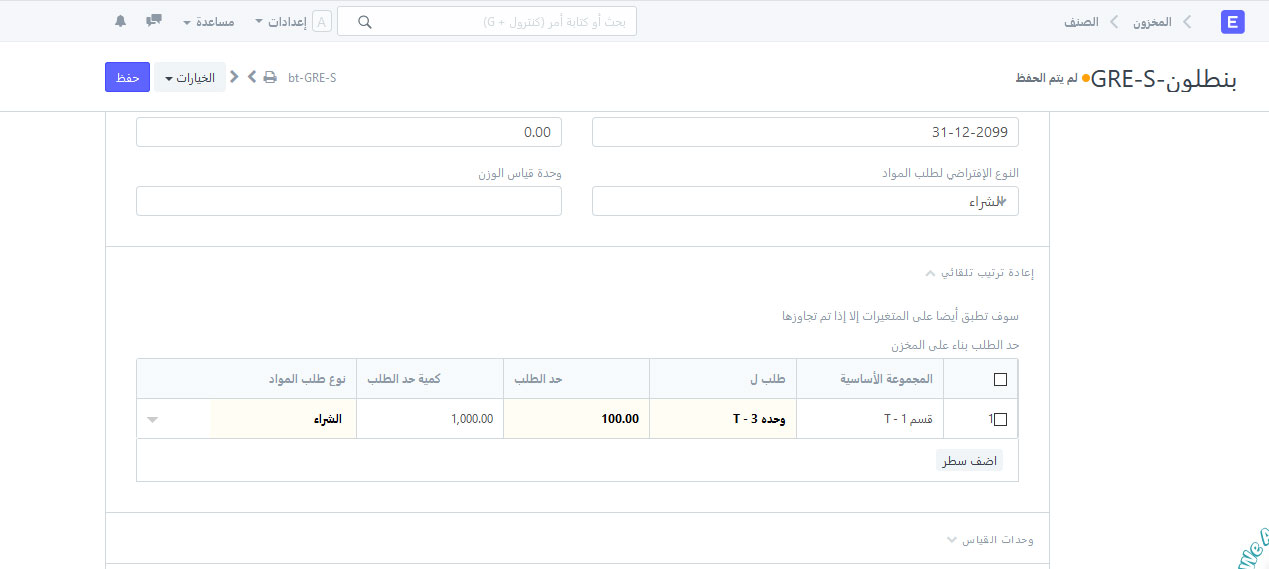Click the field containing 0.00
This screenshot has width=1269, height=569.
point(349,132)
